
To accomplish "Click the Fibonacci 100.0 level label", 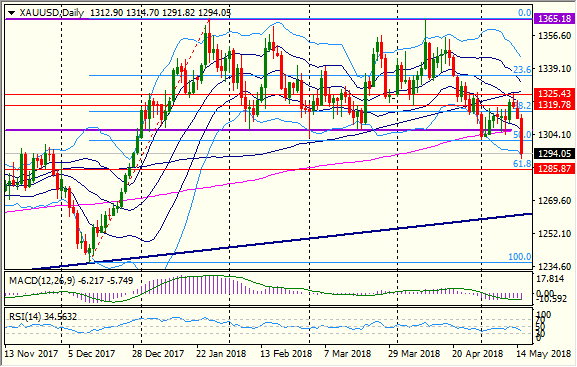I will pos(520,257).
